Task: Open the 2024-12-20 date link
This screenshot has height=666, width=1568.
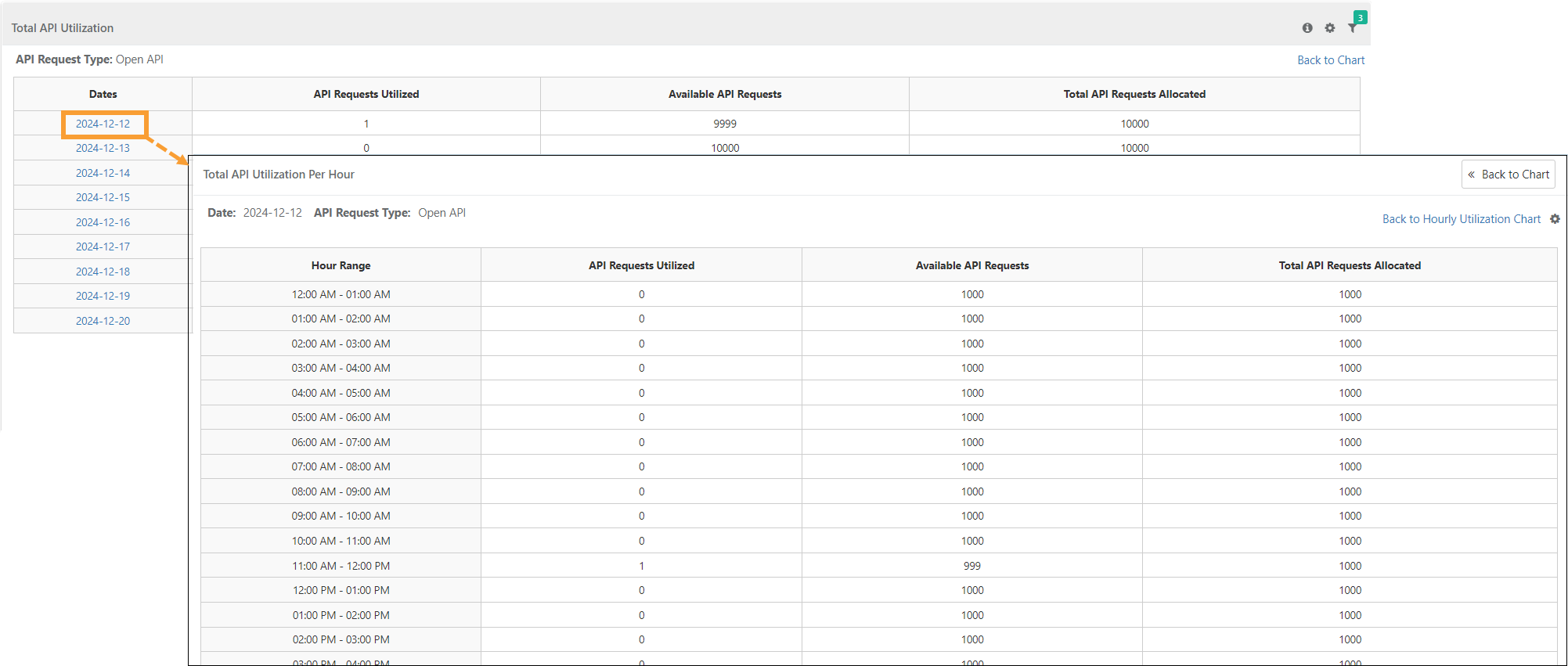Action: (103, 321)
